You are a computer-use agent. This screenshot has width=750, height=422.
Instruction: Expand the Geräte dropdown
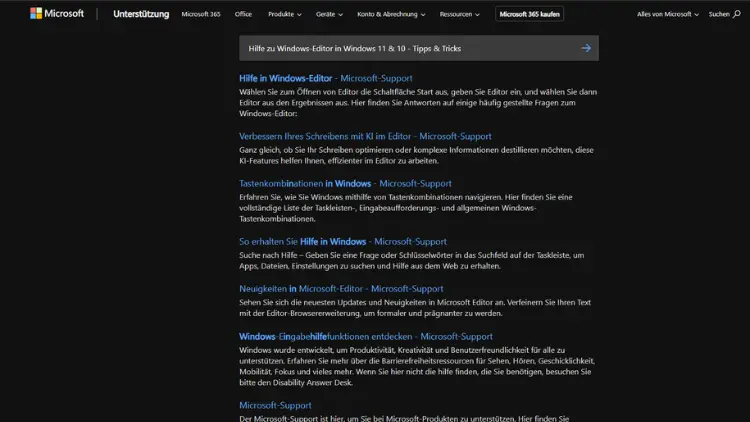[329, 14]
